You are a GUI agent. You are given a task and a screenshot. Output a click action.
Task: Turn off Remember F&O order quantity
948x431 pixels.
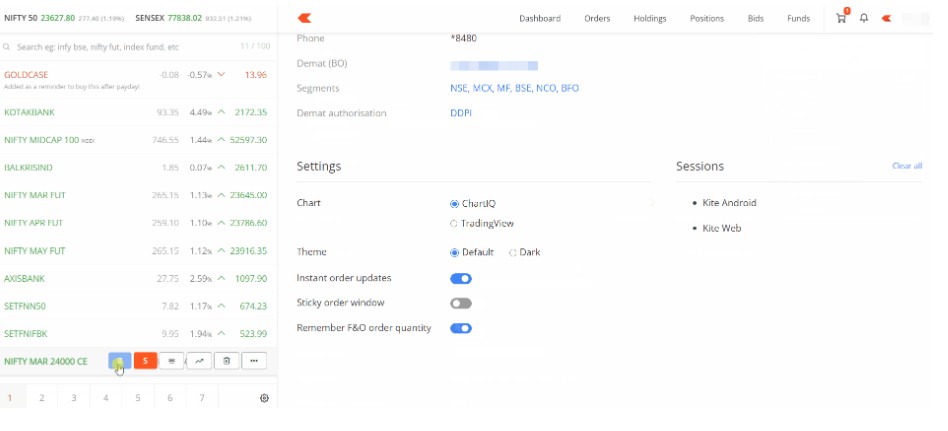coord(461,328)
